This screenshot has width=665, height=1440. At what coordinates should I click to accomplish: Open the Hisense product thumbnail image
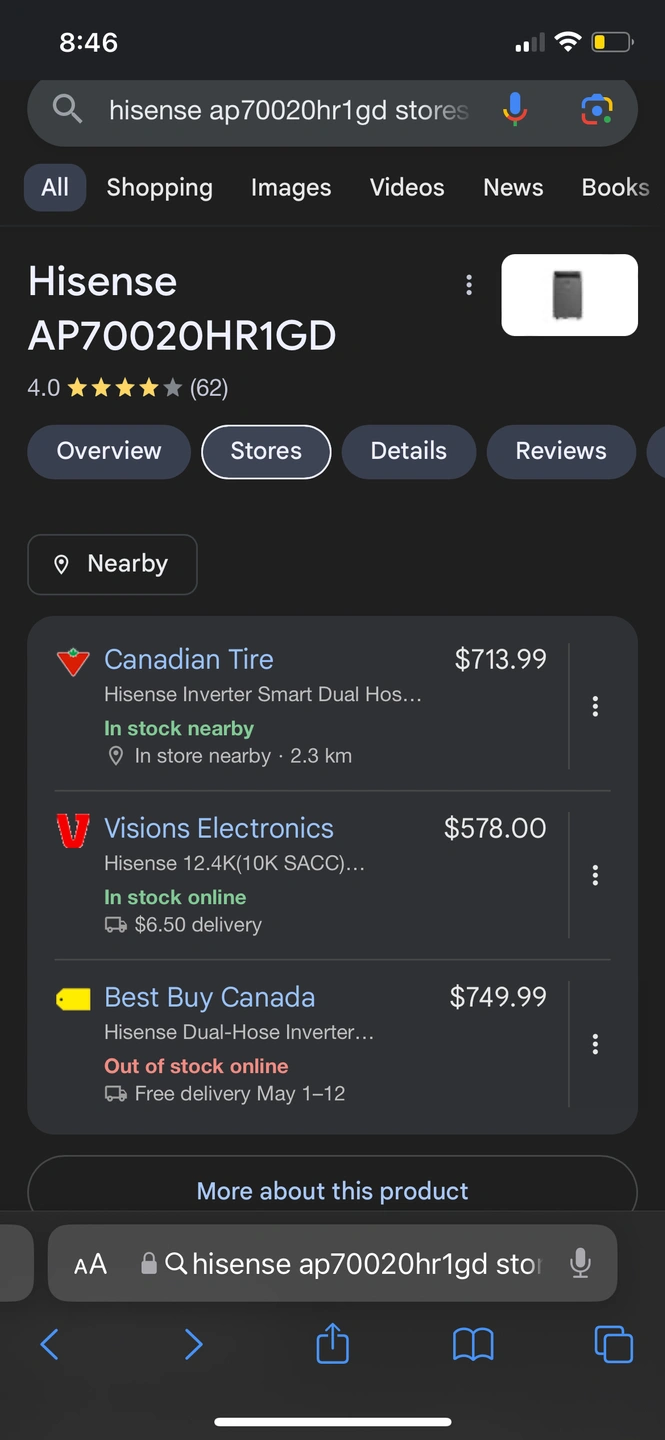pos(569,295)
